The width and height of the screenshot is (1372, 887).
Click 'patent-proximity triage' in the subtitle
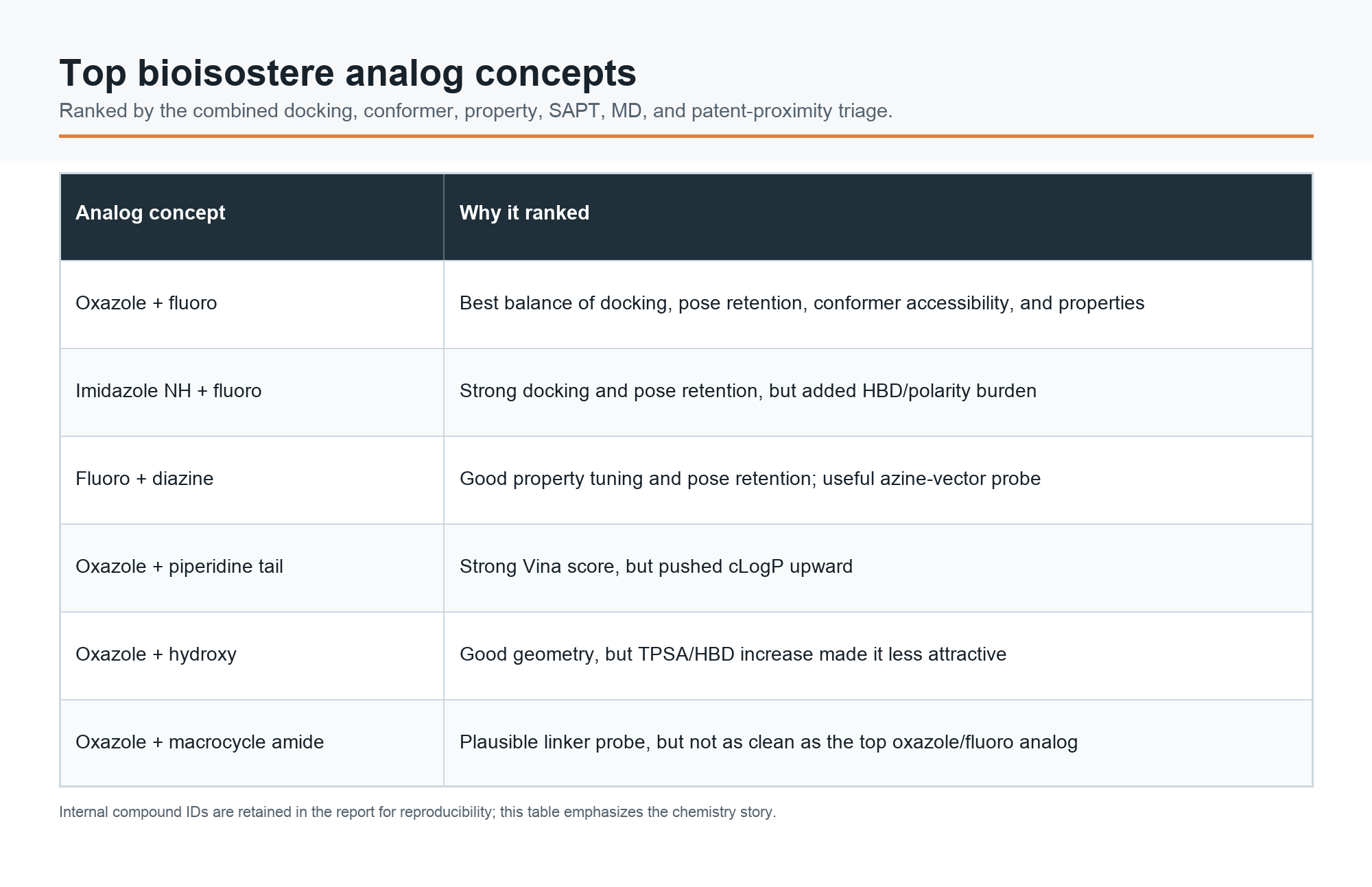point(792,111)
